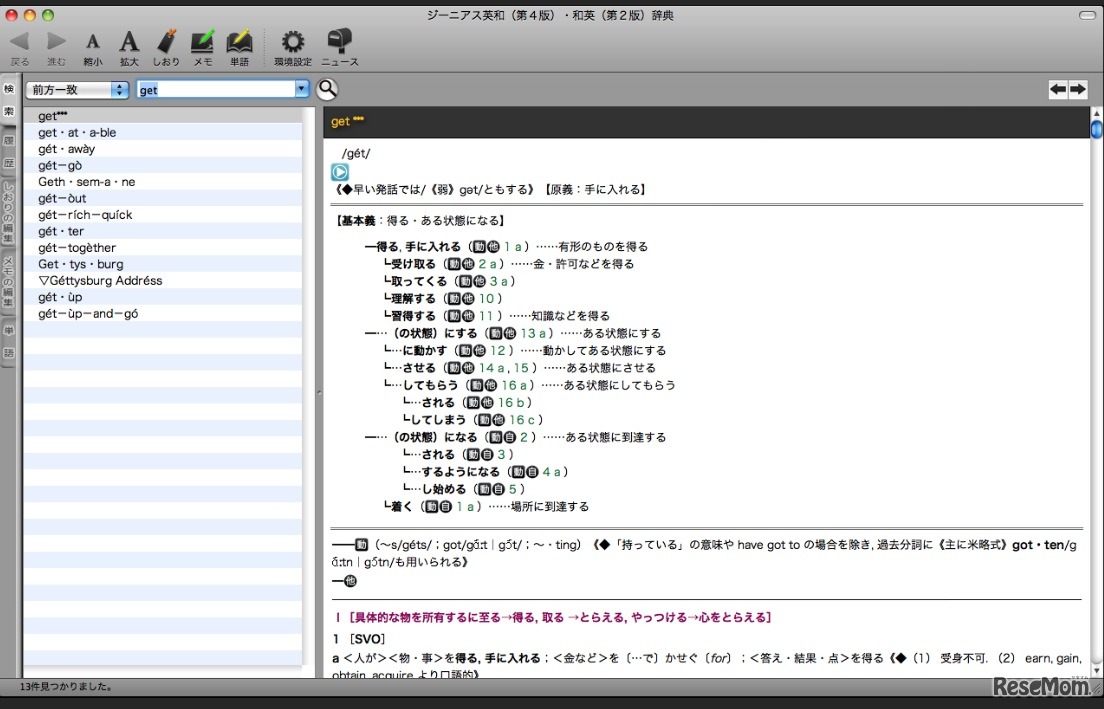Open the 前方一致 search mode dropdown
The image size is (1104, 709).
77,89
